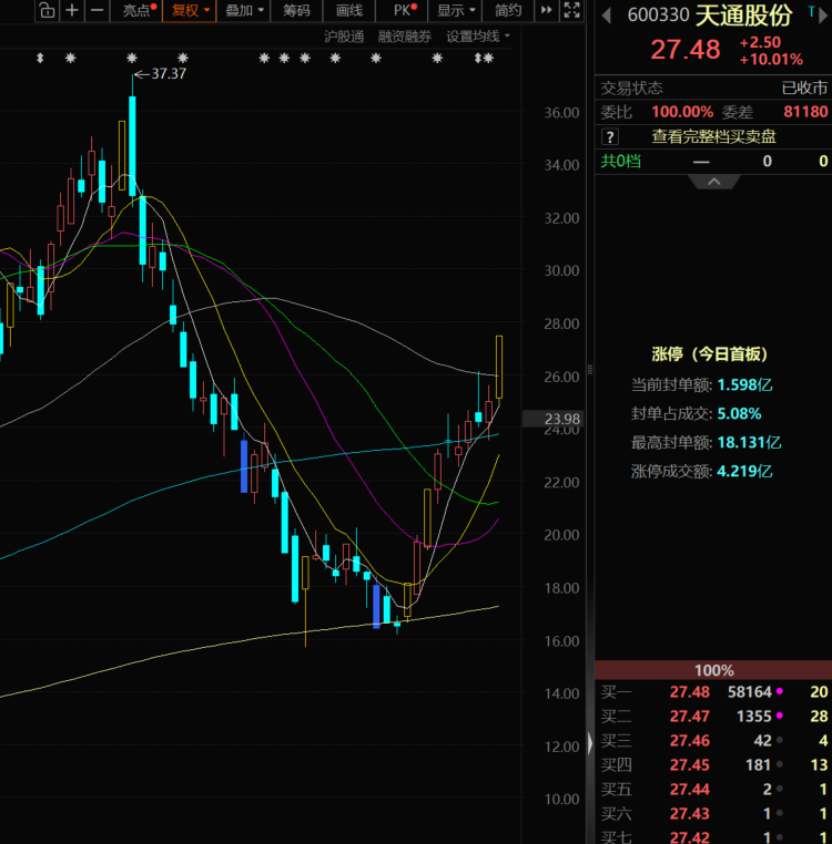Click the panel splitter handle beside chart
832x844 pixels.
click(x=590, y=369)
